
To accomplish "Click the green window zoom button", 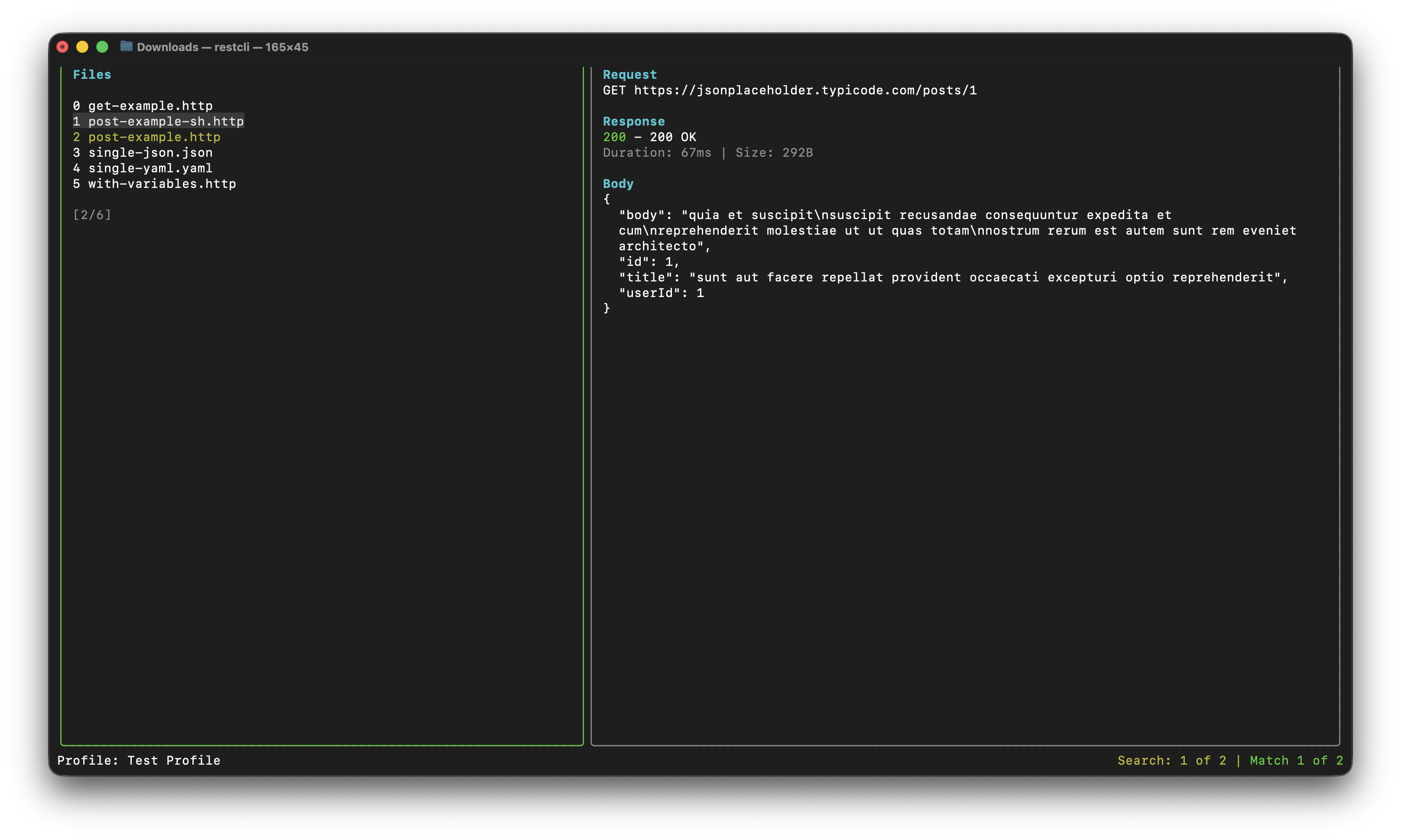I will [102, 47].
